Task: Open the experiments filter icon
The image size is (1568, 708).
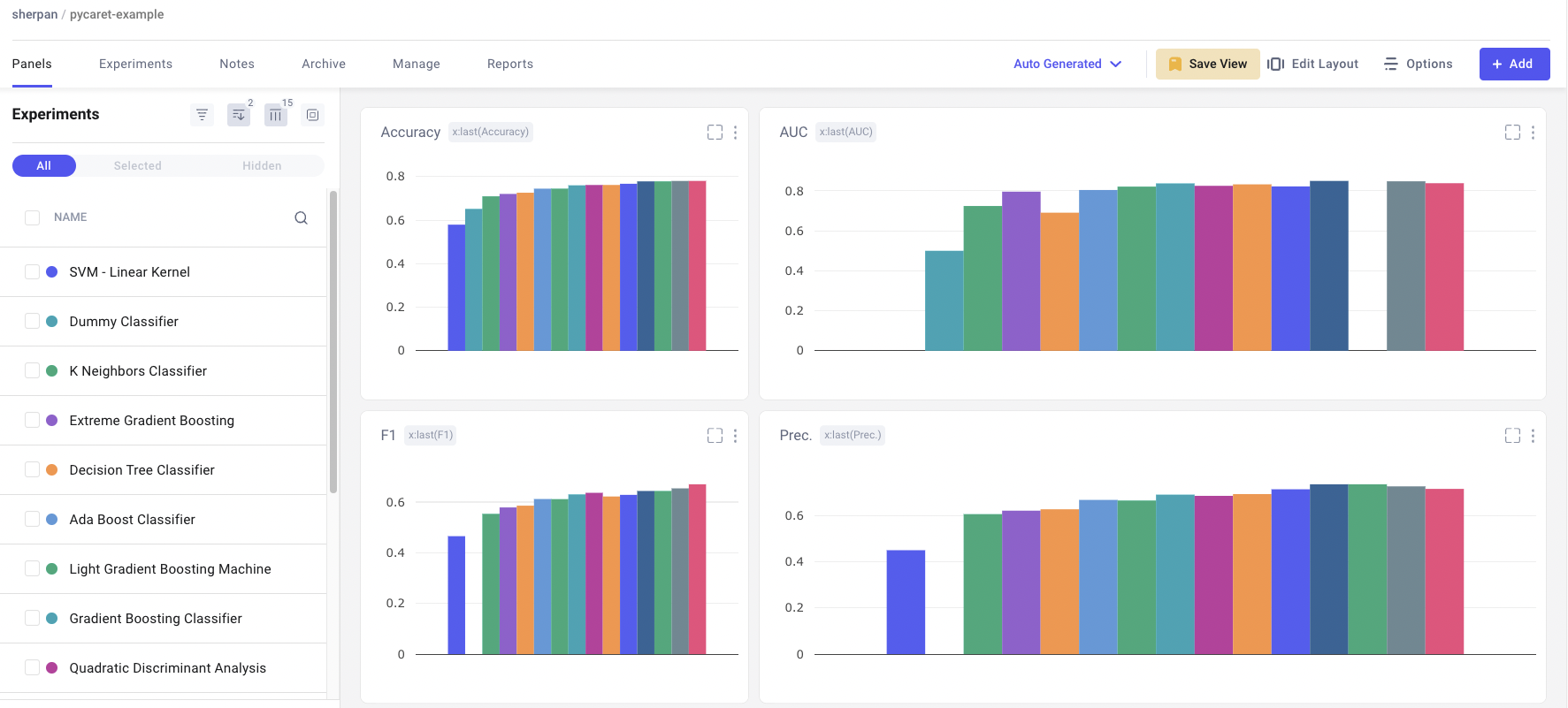Action: tap(202, 115)
